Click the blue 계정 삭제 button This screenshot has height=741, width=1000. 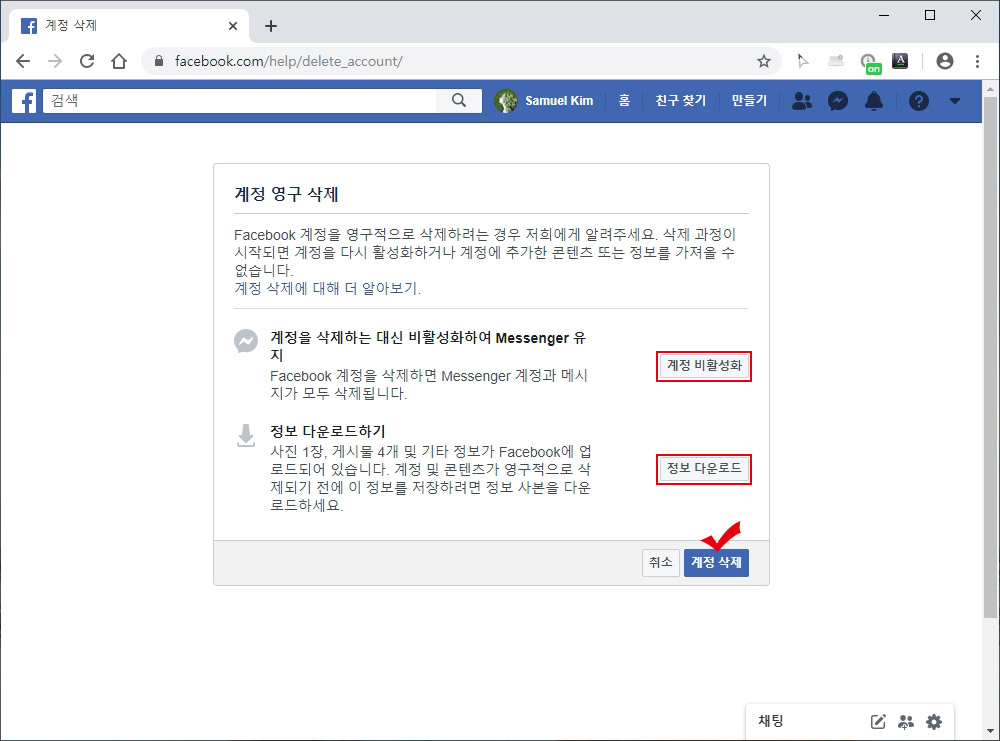[716, 562]
